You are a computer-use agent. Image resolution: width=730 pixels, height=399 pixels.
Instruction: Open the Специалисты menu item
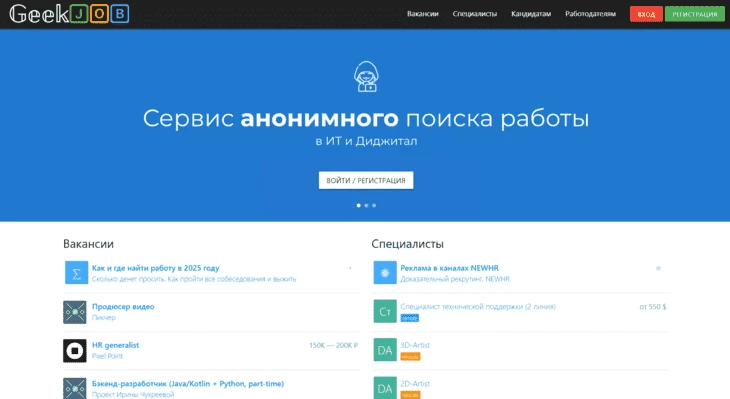(x=474, y=14)
